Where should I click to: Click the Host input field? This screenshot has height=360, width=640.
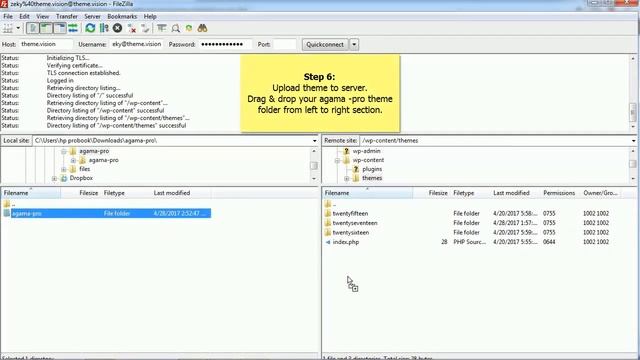pyautogui.click(x=46, y=44)
